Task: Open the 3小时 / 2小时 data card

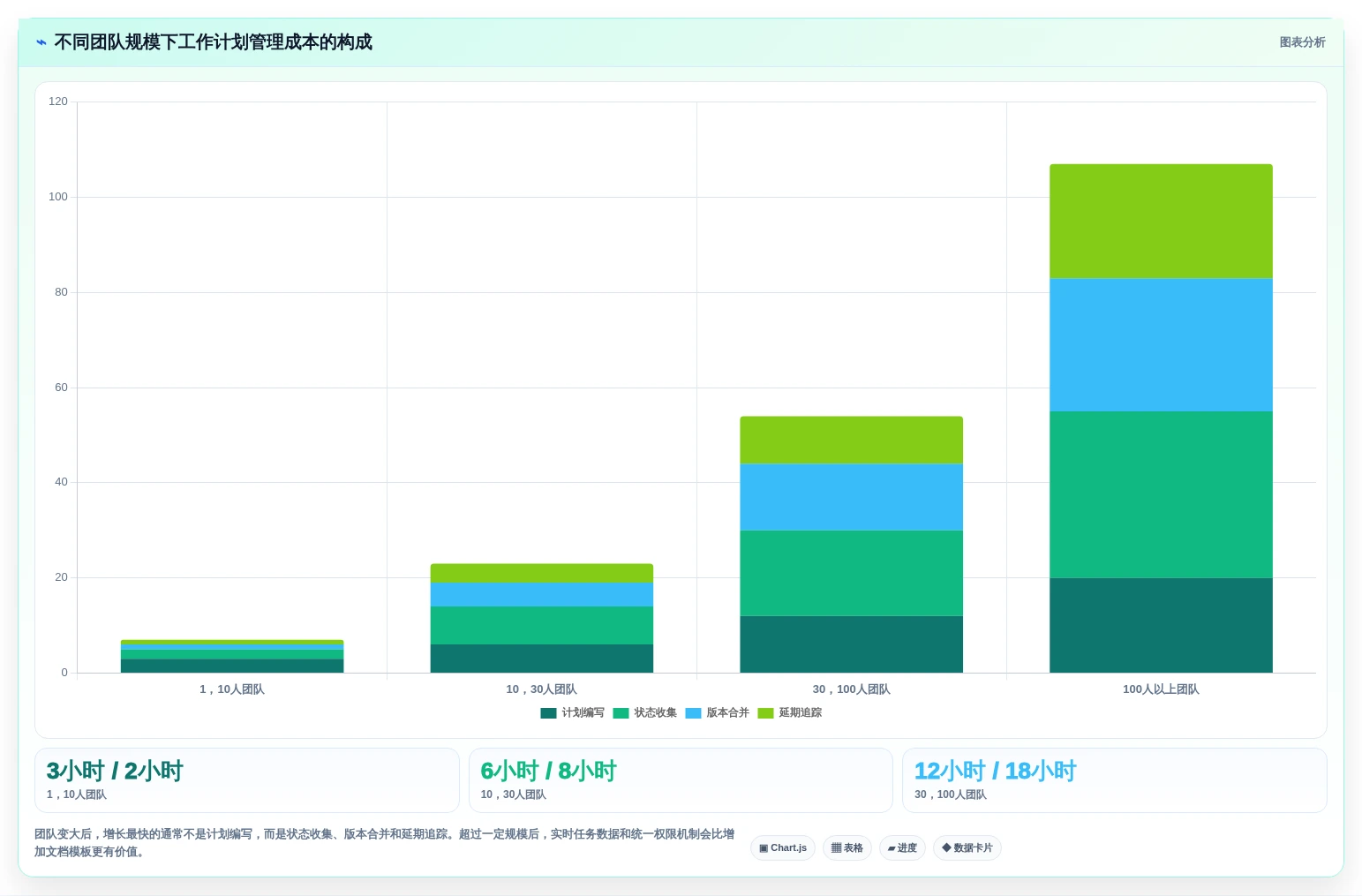Action: pos(247,780)
